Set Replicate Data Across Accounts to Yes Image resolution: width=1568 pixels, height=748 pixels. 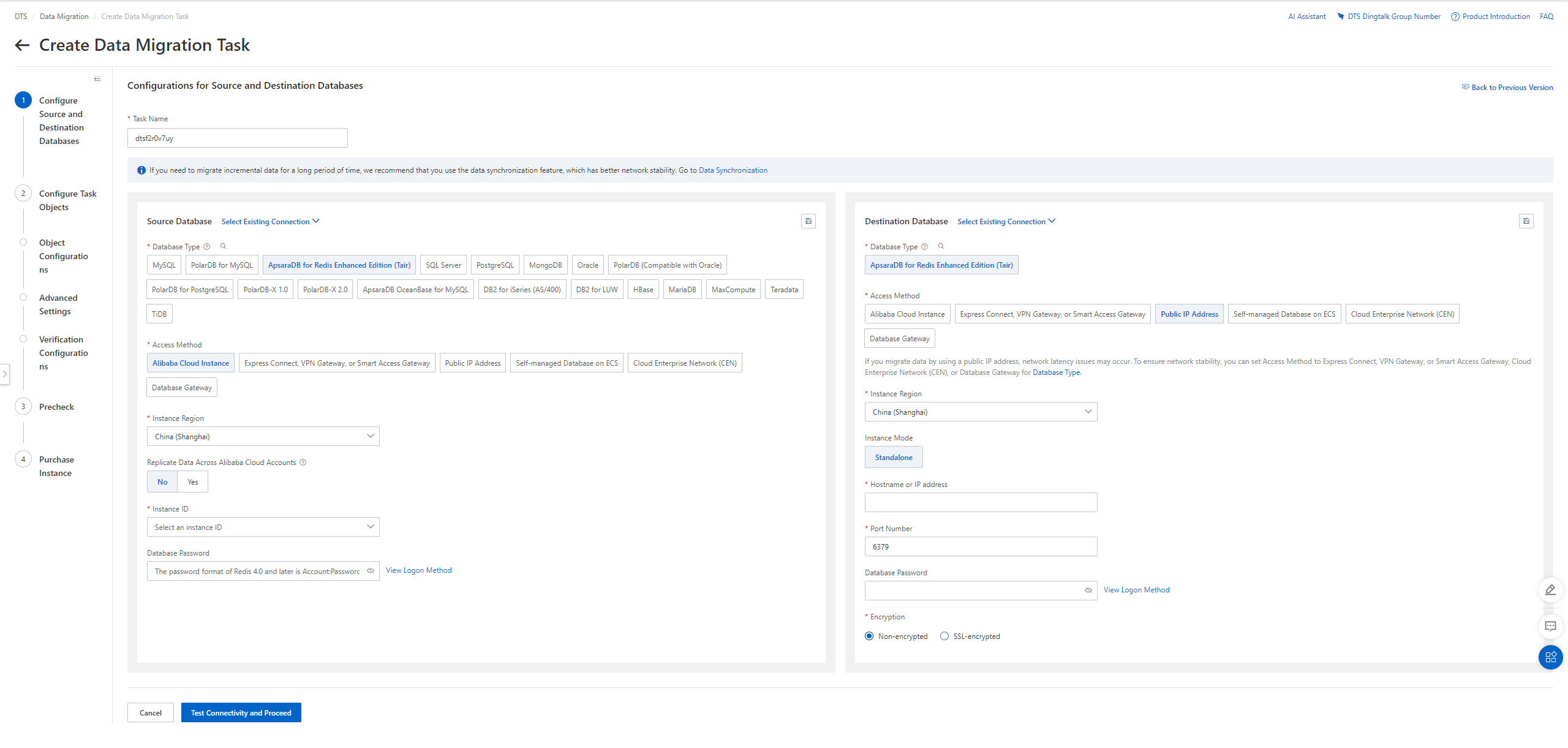click(192, 482)
